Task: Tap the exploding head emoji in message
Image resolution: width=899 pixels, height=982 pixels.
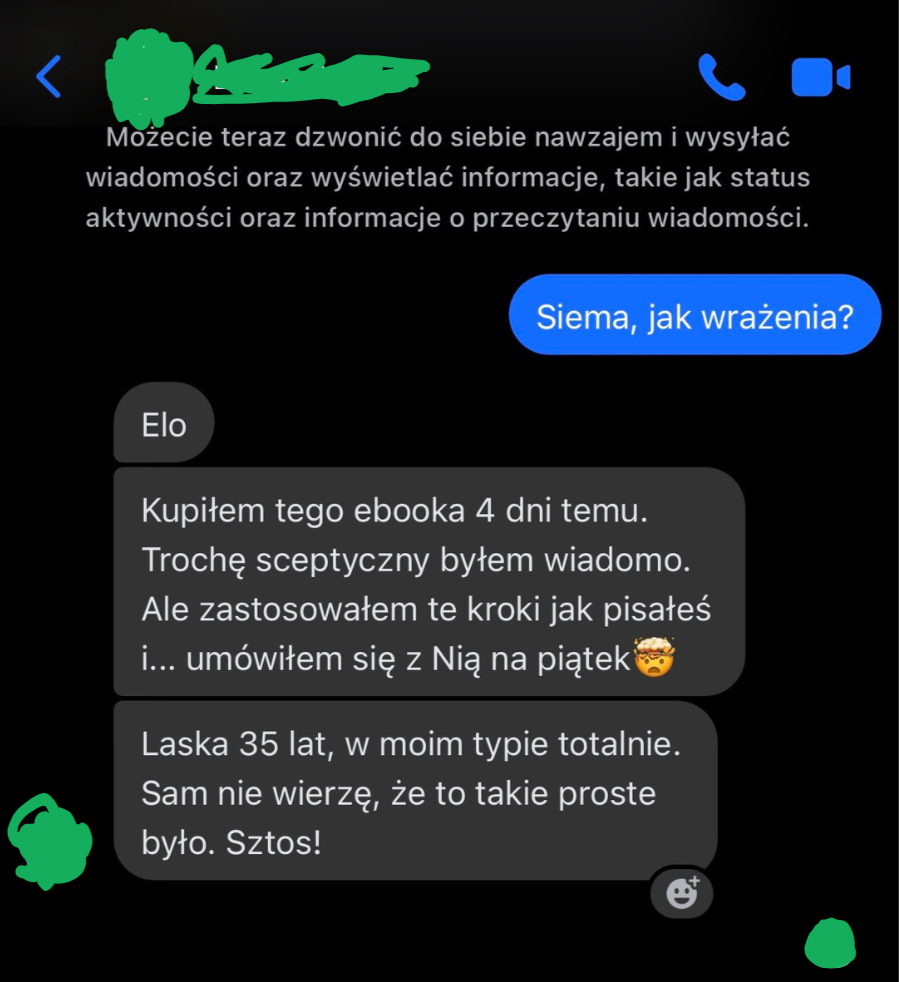Action: pyautogui.click(x=654, y=657)
